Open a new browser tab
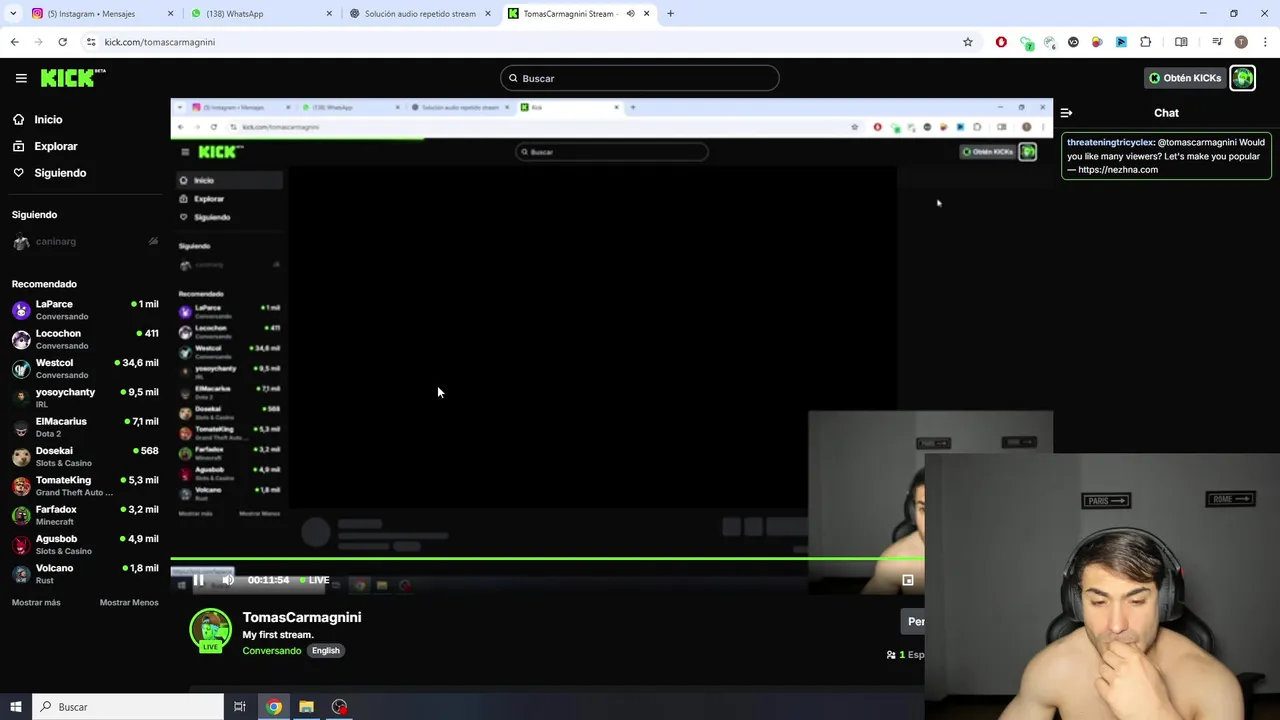1280x720 pixels. tap(670, 14)
